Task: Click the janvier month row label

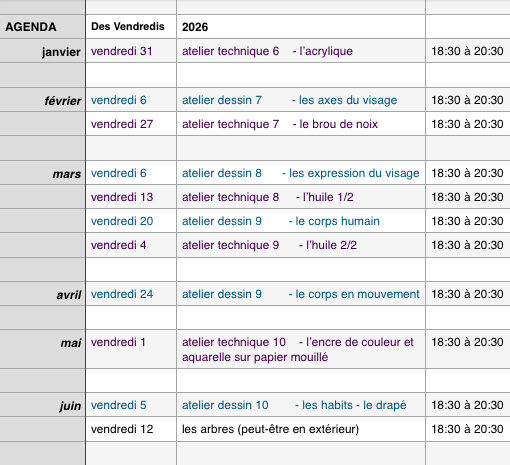Action: pos(42,51)
